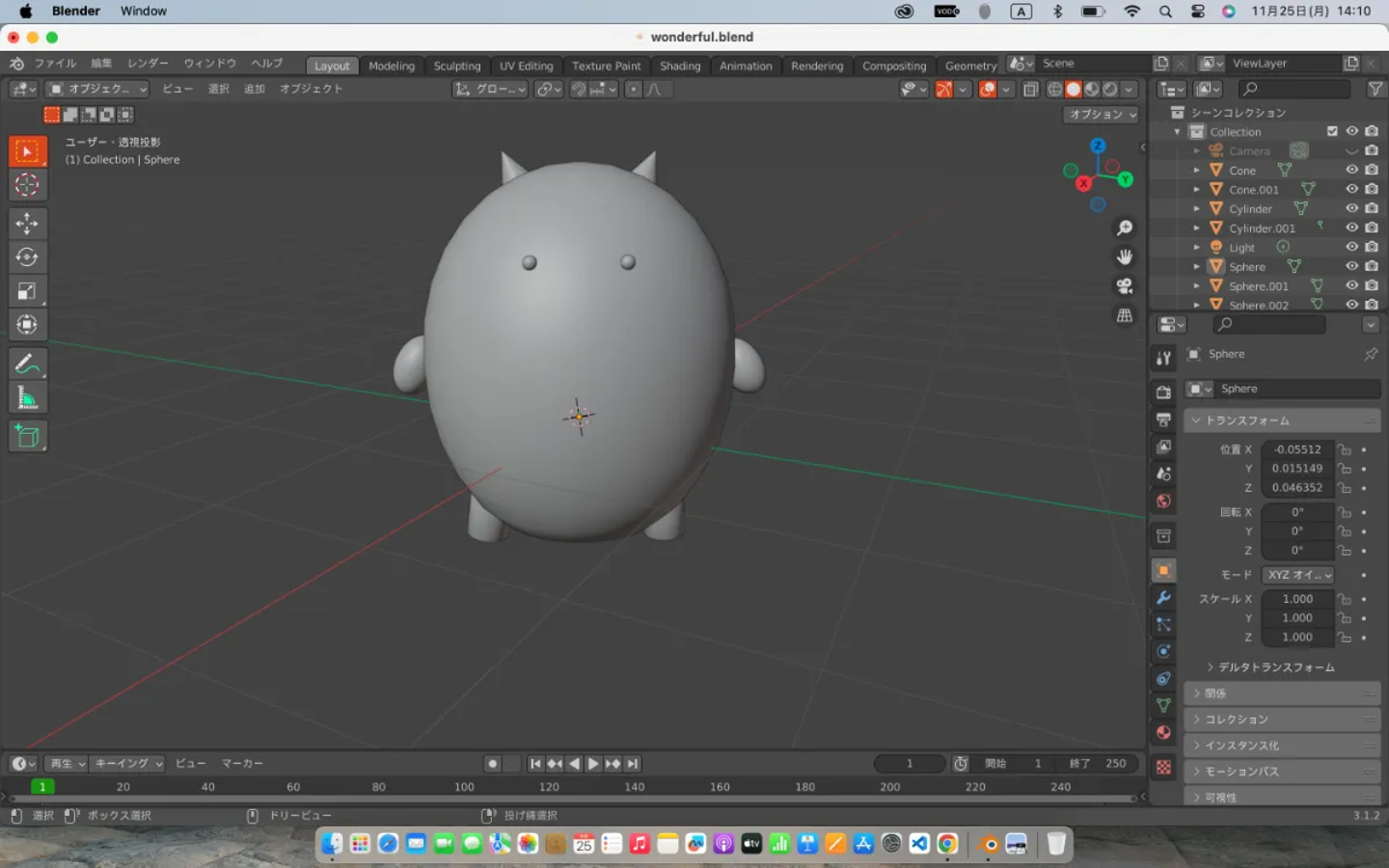The width and height of the screenshot is (1389, 868).
Task: Switch to the Sculpting workspace tab
Action: click(x=456, y=66)
